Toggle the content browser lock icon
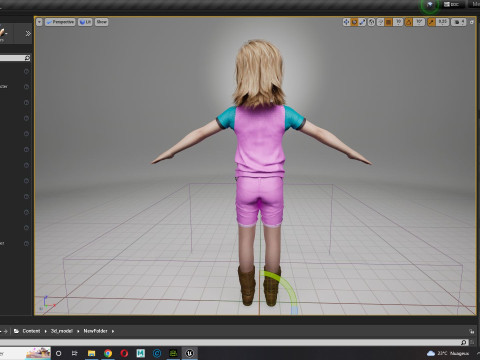The height and width of the screenshot is (360, 480). pos(471,331)
